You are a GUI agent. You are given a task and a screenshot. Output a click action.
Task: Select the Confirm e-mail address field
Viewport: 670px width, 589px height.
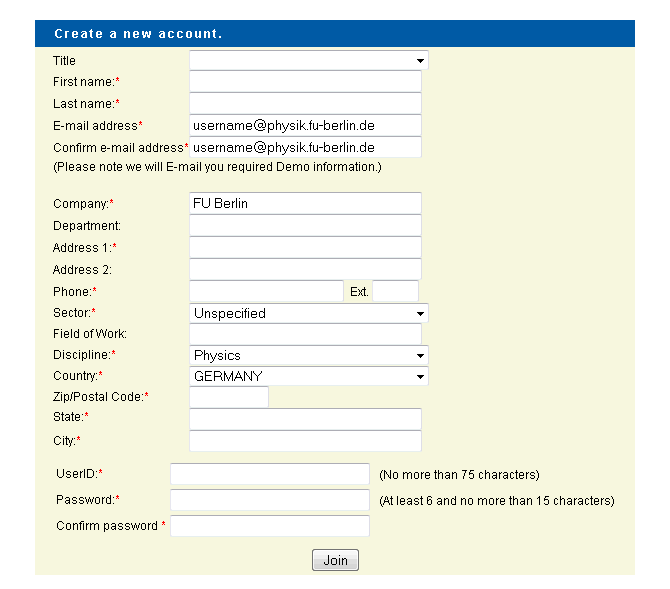[305, 147]
